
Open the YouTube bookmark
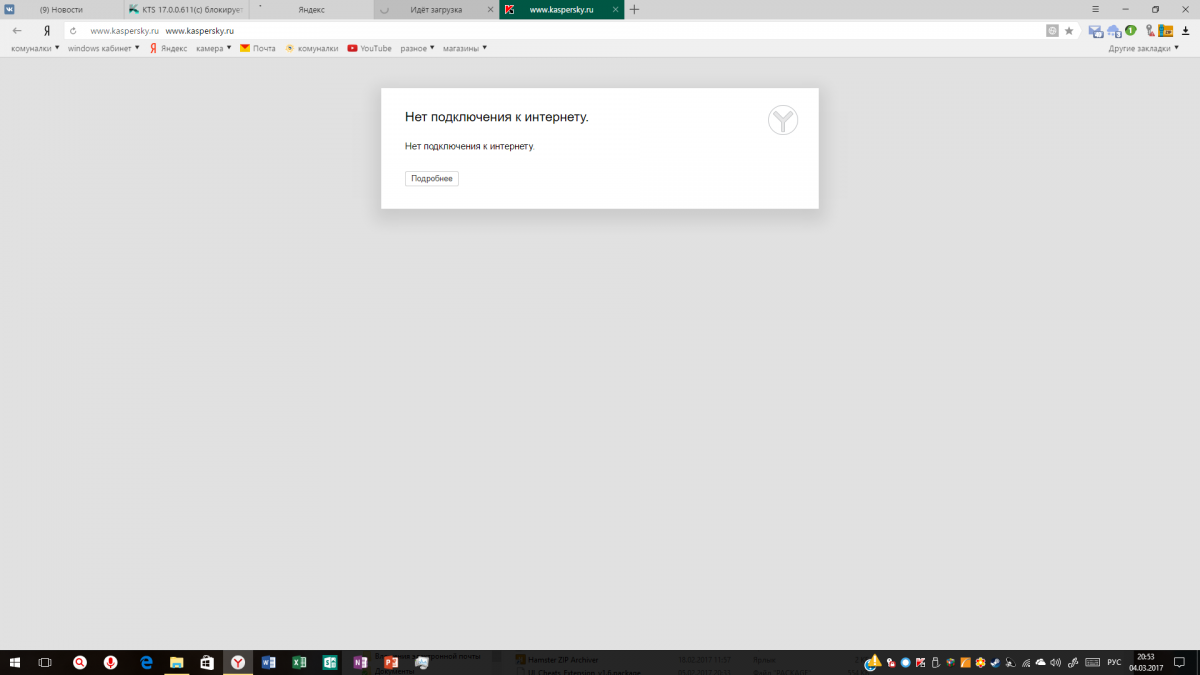[369, 48]
